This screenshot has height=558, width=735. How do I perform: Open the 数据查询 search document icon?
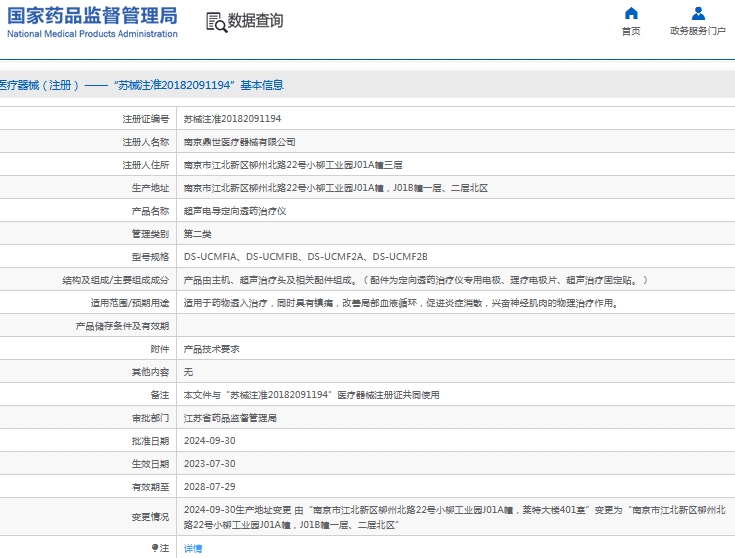[x=216, y=22]
